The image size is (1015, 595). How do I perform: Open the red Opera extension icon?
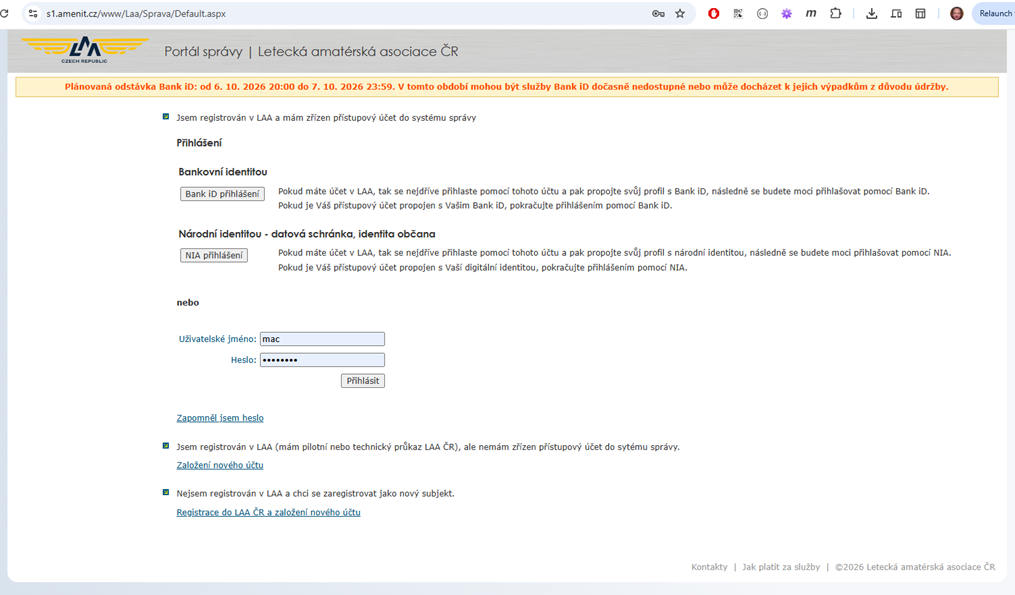click(x=713, y=14)
